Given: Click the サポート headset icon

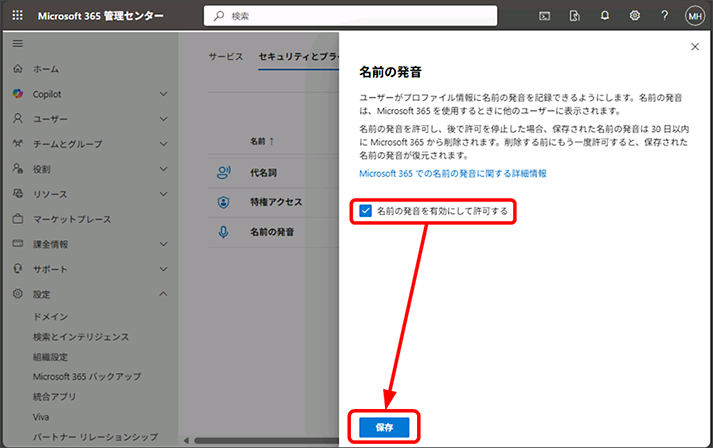Looking at the screenshot, I should click(18, 269).
